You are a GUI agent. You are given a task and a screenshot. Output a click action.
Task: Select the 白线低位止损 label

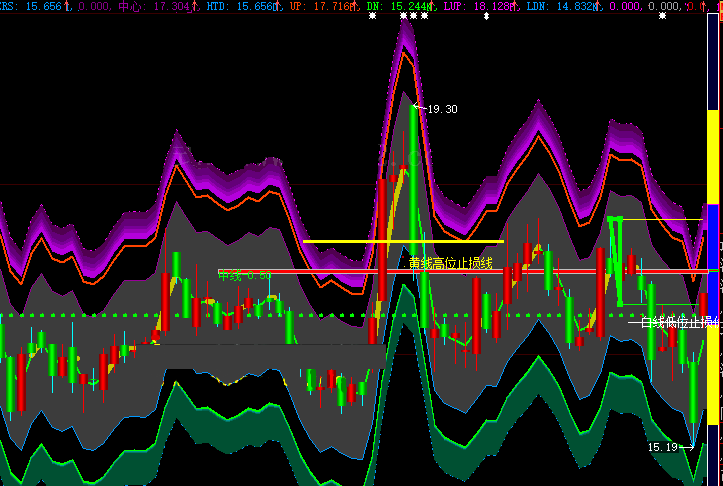click(x=680, y=323)
